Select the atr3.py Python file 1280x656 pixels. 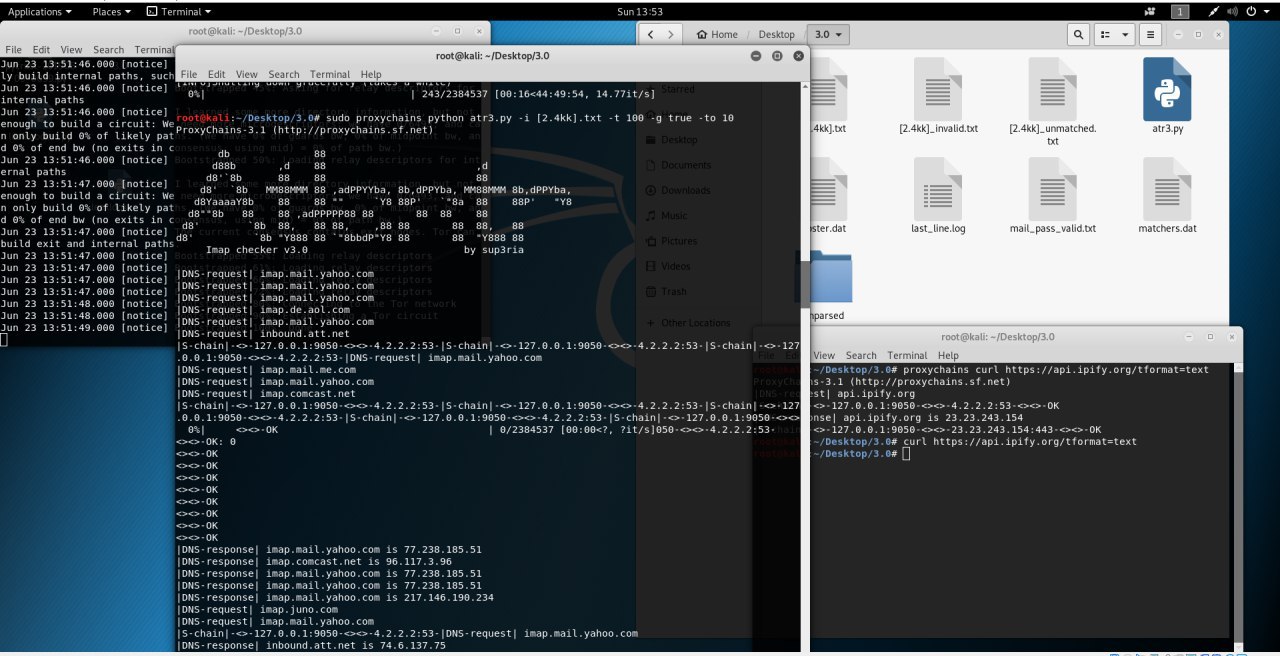(x=1167, y=96)
